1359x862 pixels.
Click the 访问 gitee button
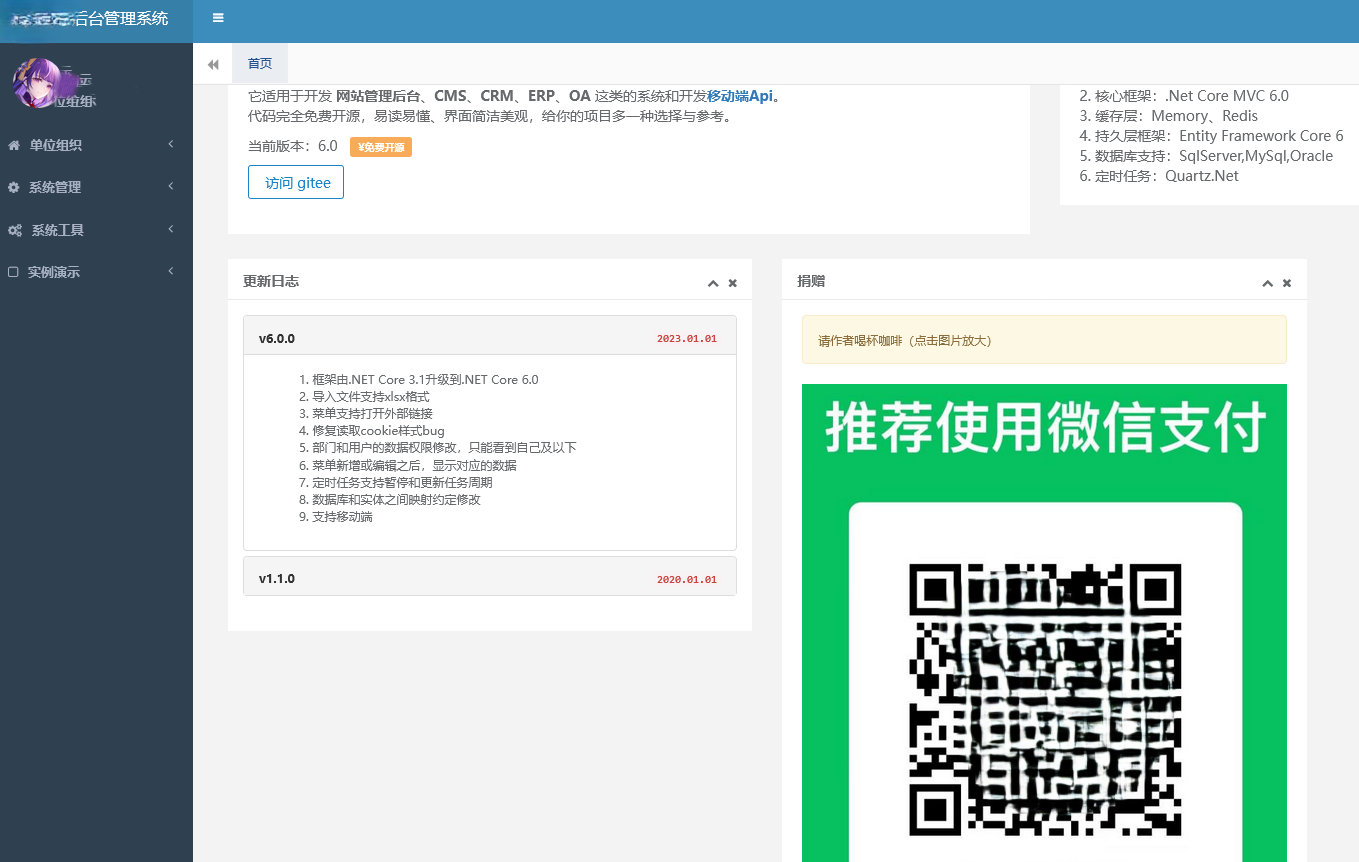point(296,183)
